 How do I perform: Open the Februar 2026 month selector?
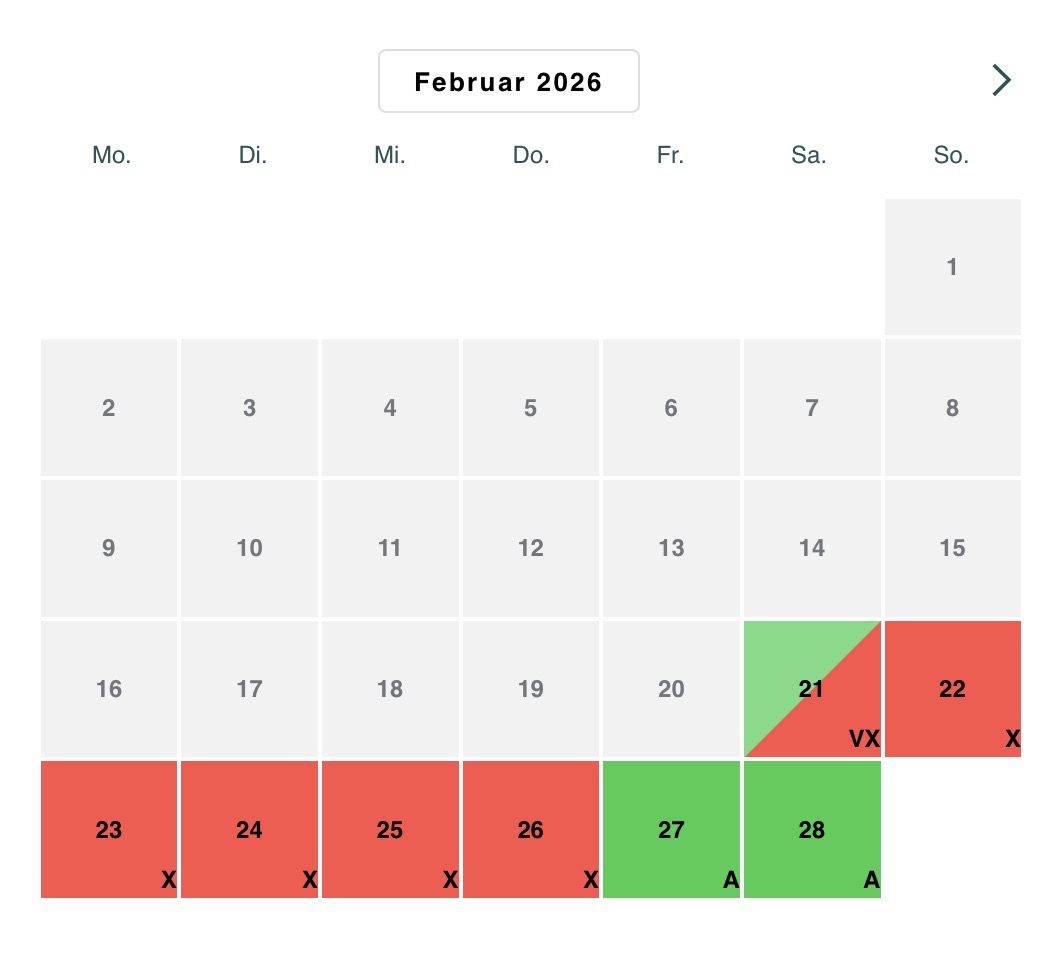point(508,81)
